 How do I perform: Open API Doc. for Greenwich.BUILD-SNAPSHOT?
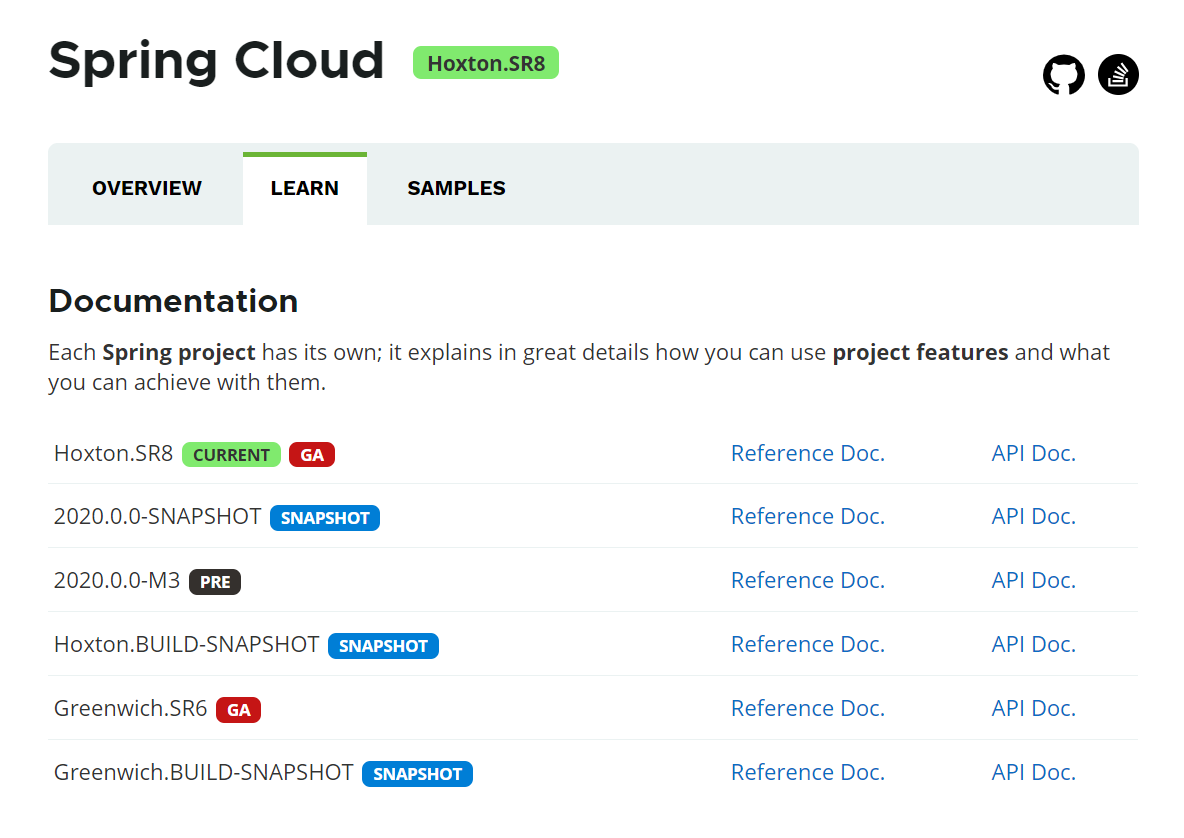[1033, 772]
